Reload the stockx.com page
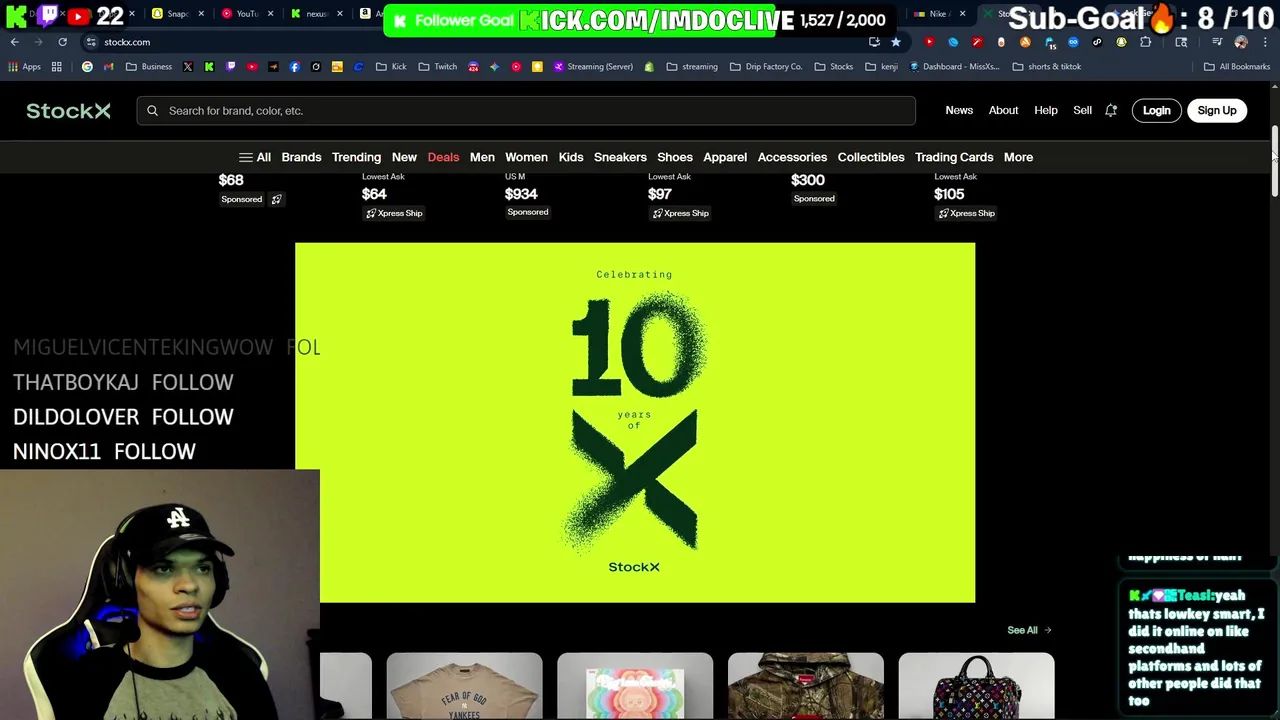Viewport: 1280px width, 720px height. [62, 42]
